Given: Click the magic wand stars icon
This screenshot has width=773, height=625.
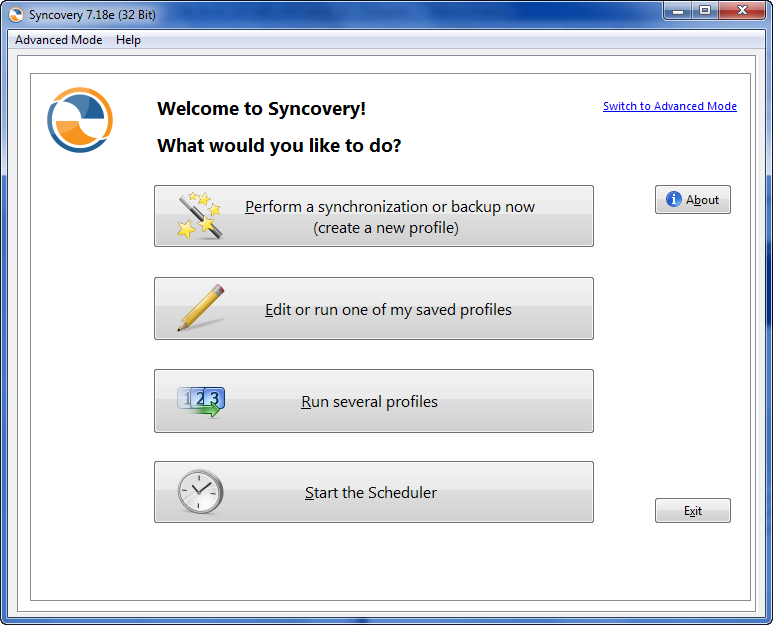Looking at the screenshot, I should point(199,216).
